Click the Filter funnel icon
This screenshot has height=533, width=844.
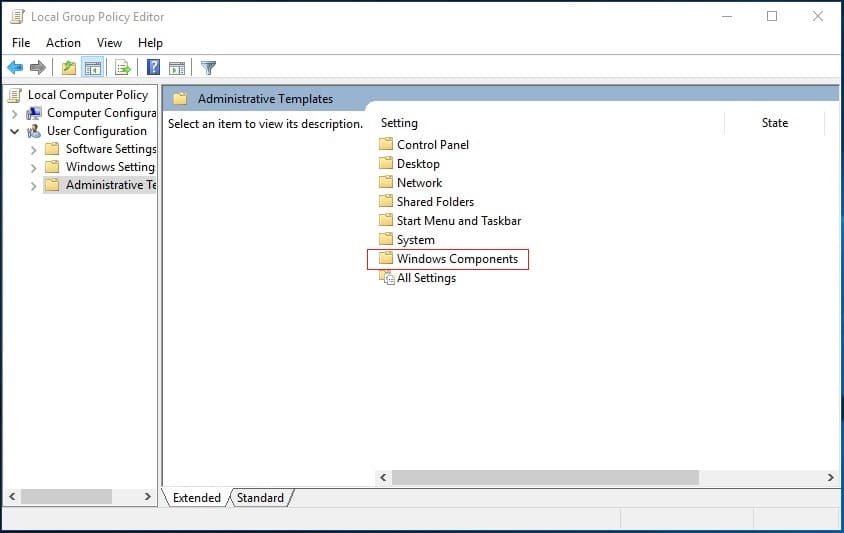point(208,68)
